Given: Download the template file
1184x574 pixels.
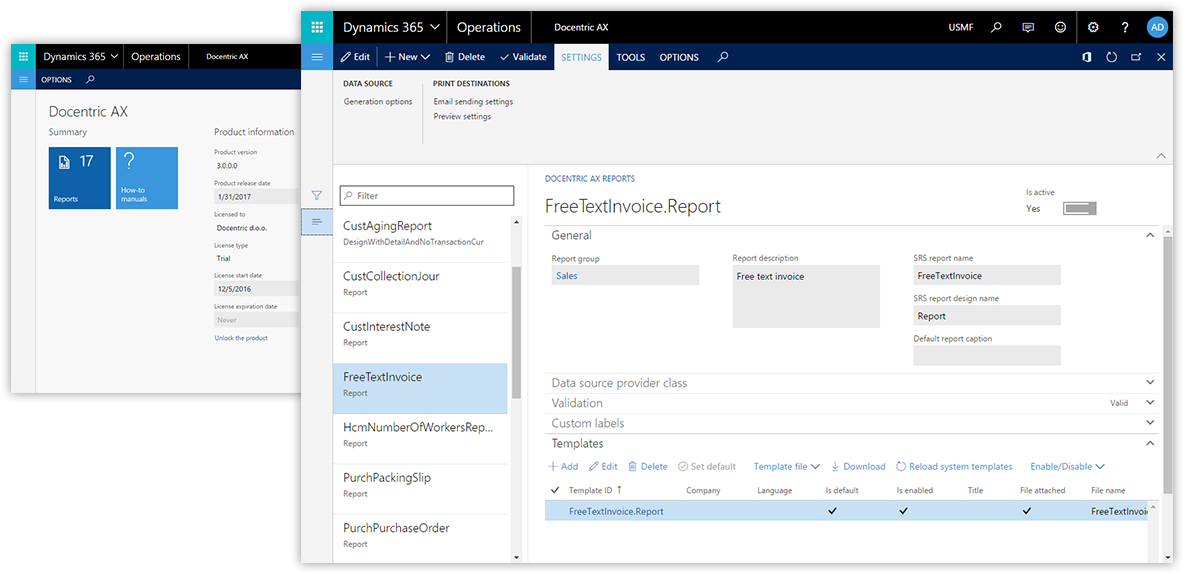Looking at the screenshot, I should point(858,467).
